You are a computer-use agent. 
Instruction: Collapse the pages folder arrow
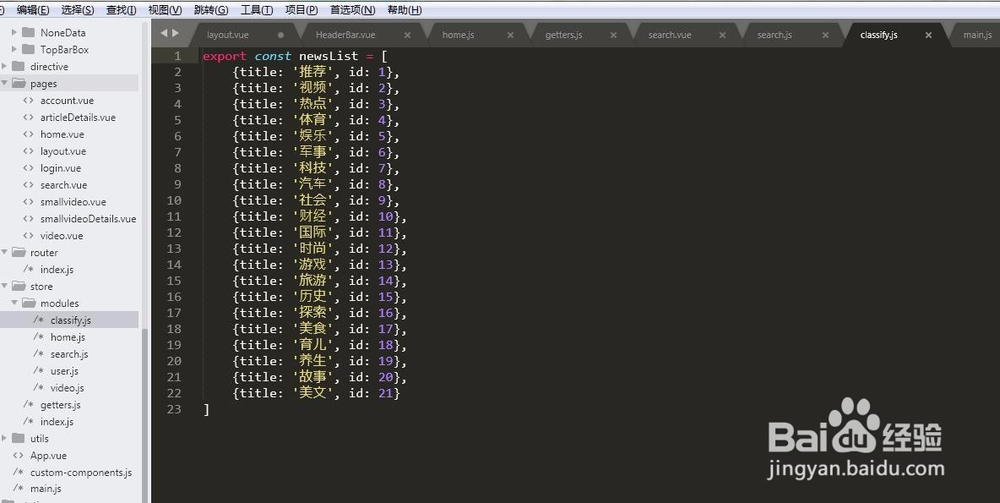click(x=4, y=83)
